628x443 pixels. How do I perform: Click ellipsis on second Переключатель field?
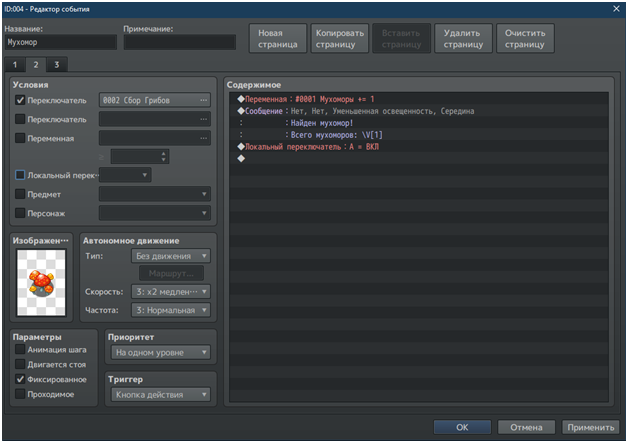(x=203, y=119)
